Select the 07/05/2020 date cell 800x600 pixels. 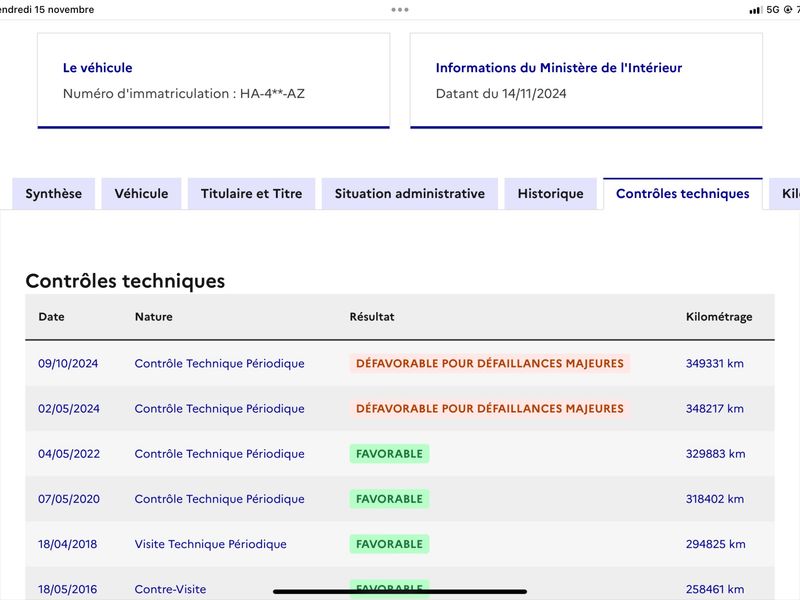coord(69,499)
